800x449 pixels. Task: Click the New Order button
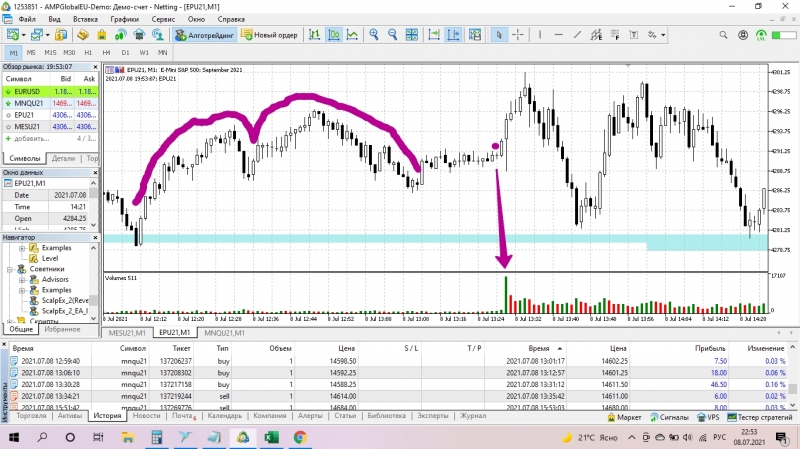tap(269, 35)
